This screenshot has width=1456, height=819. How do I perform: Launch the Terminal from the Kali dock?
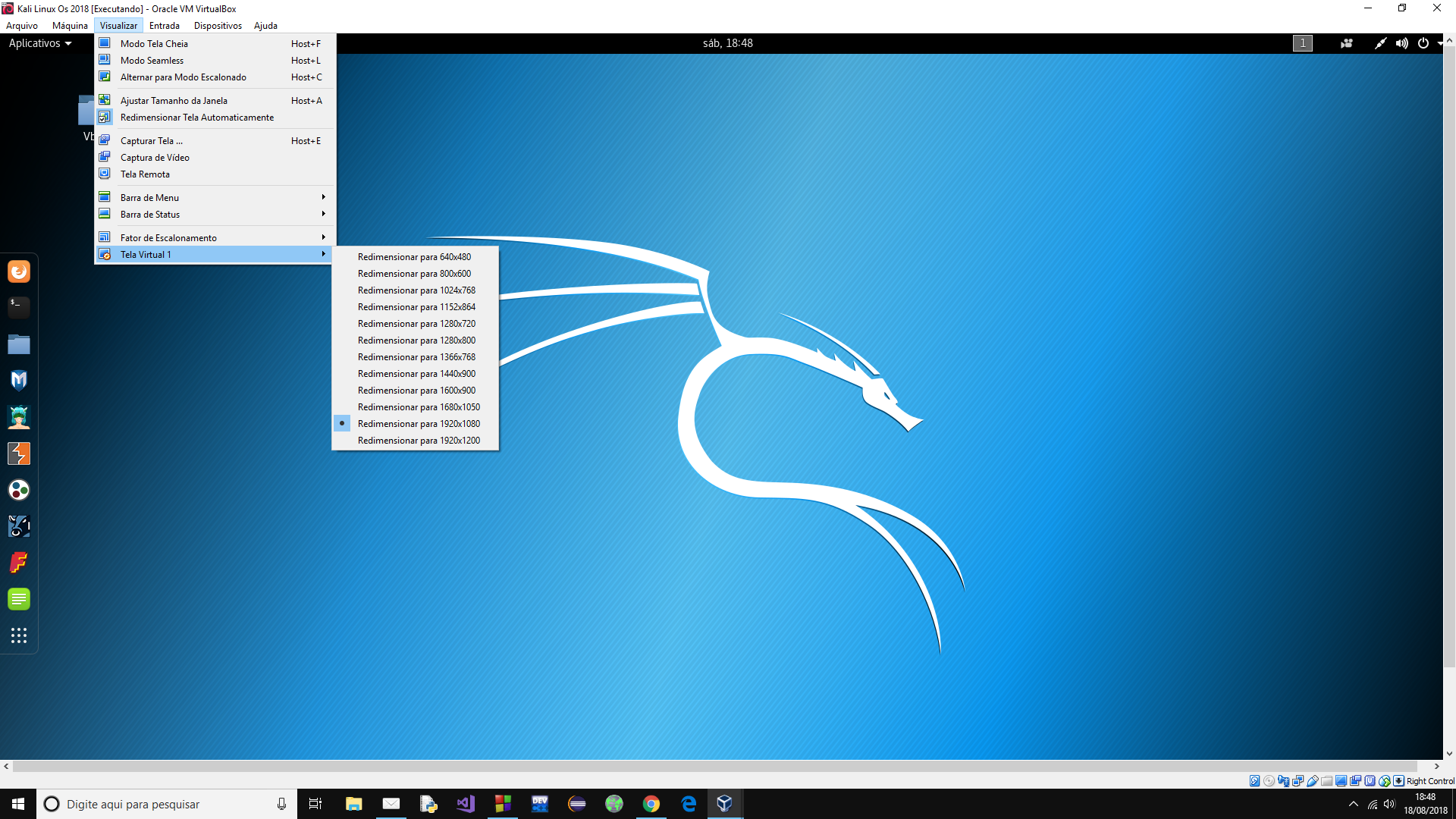coord(19,307)
